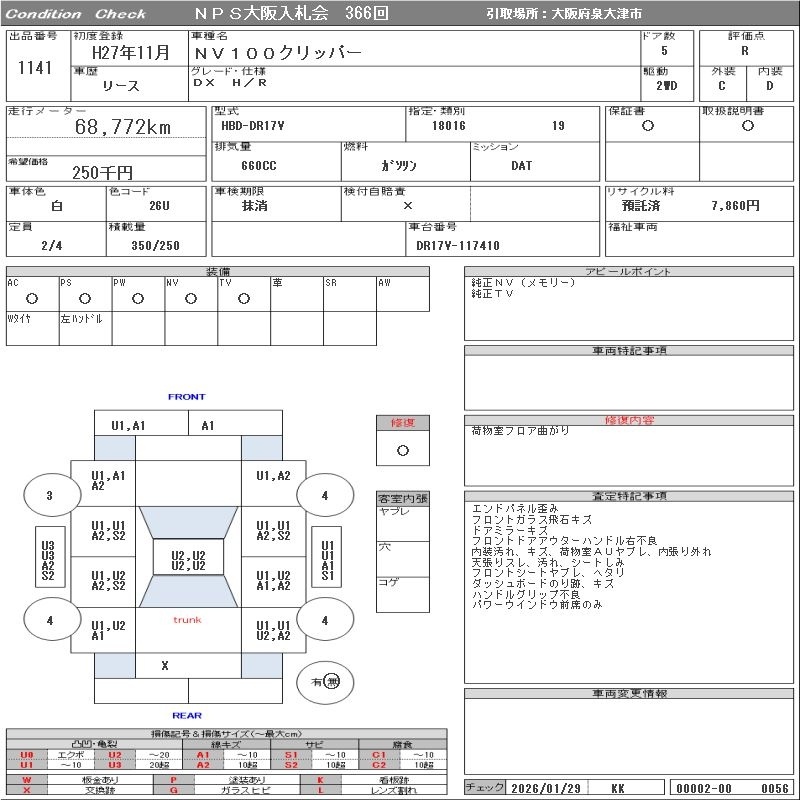Screen dimensions: 800x800
Task: Click the 68,772km mileage field
Action: coord(122,127)
